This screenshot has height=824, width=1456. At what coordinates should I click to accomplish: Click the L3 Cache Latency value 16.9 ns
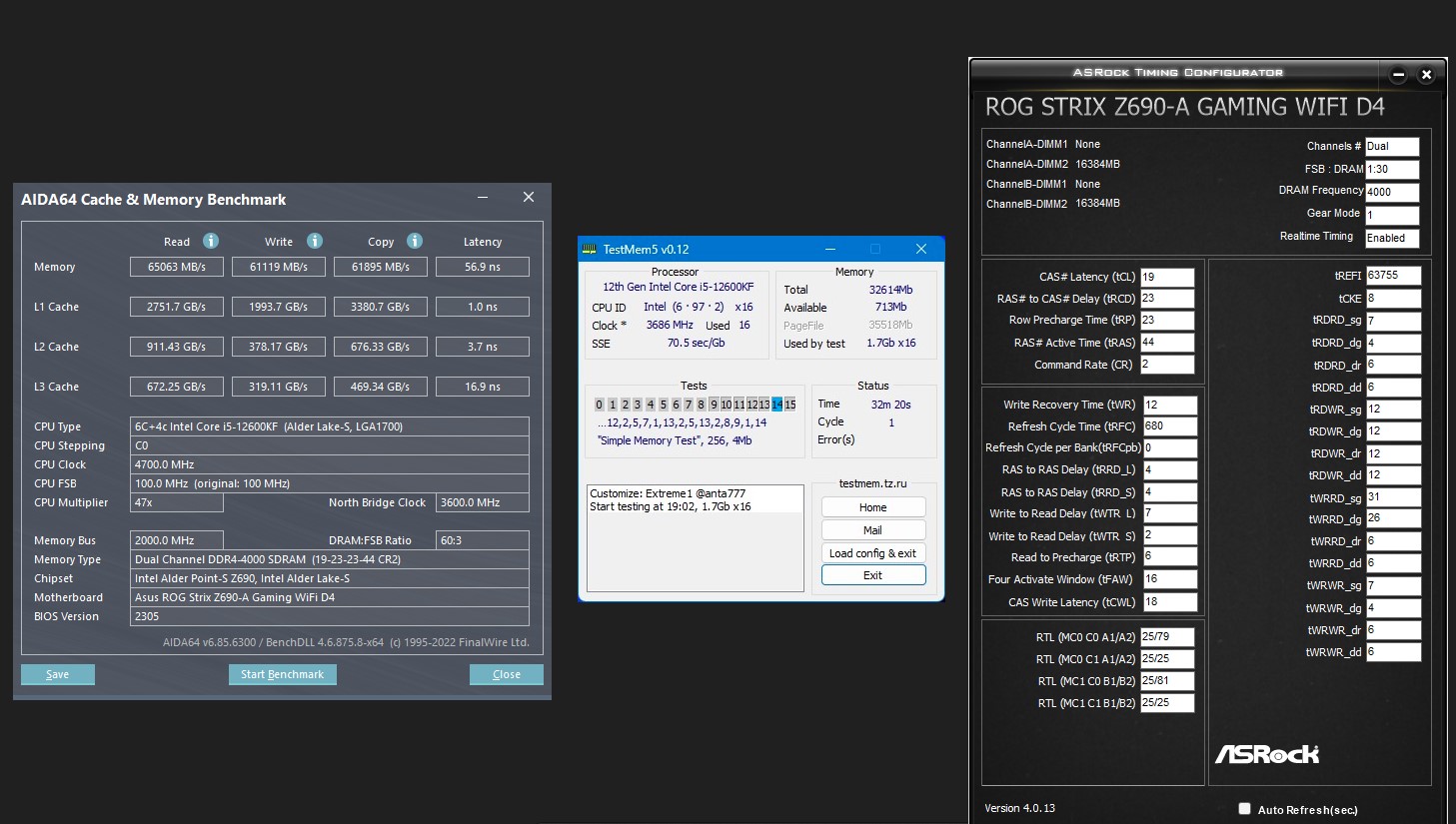coord(483,387)
